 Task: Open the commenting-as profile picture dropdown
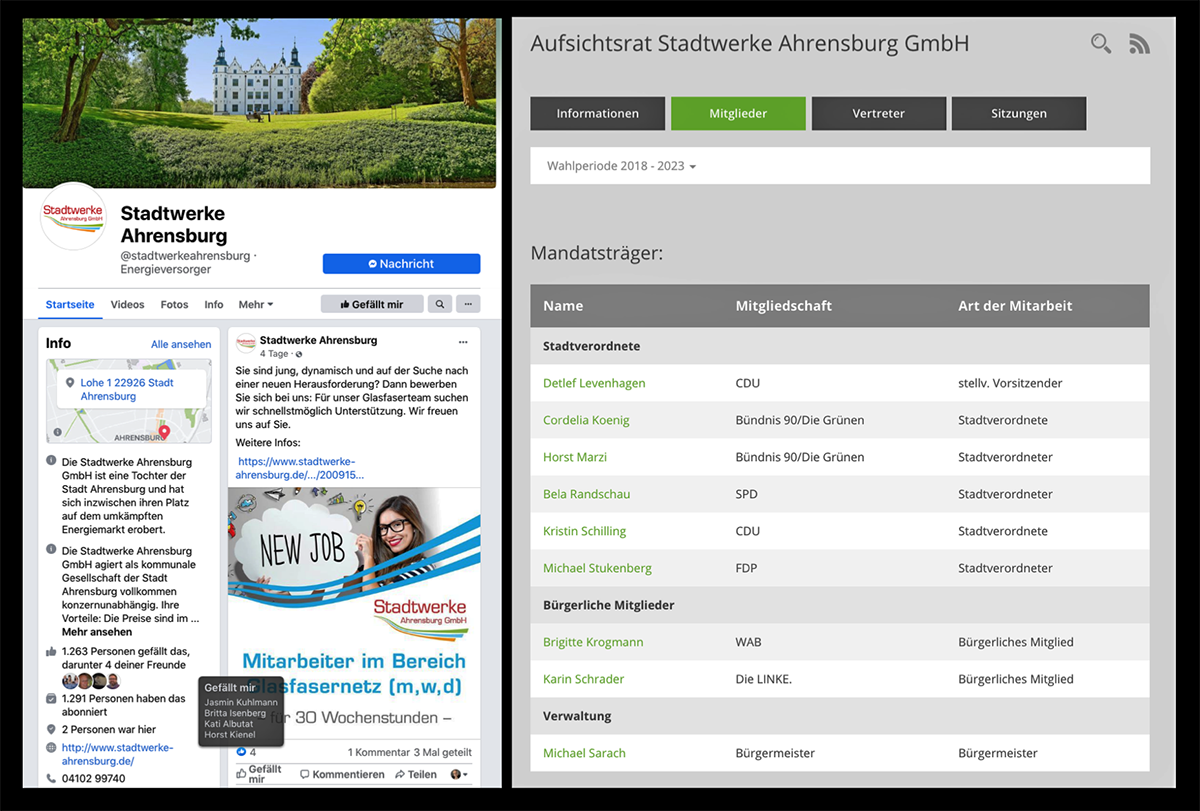coord(460,774)
